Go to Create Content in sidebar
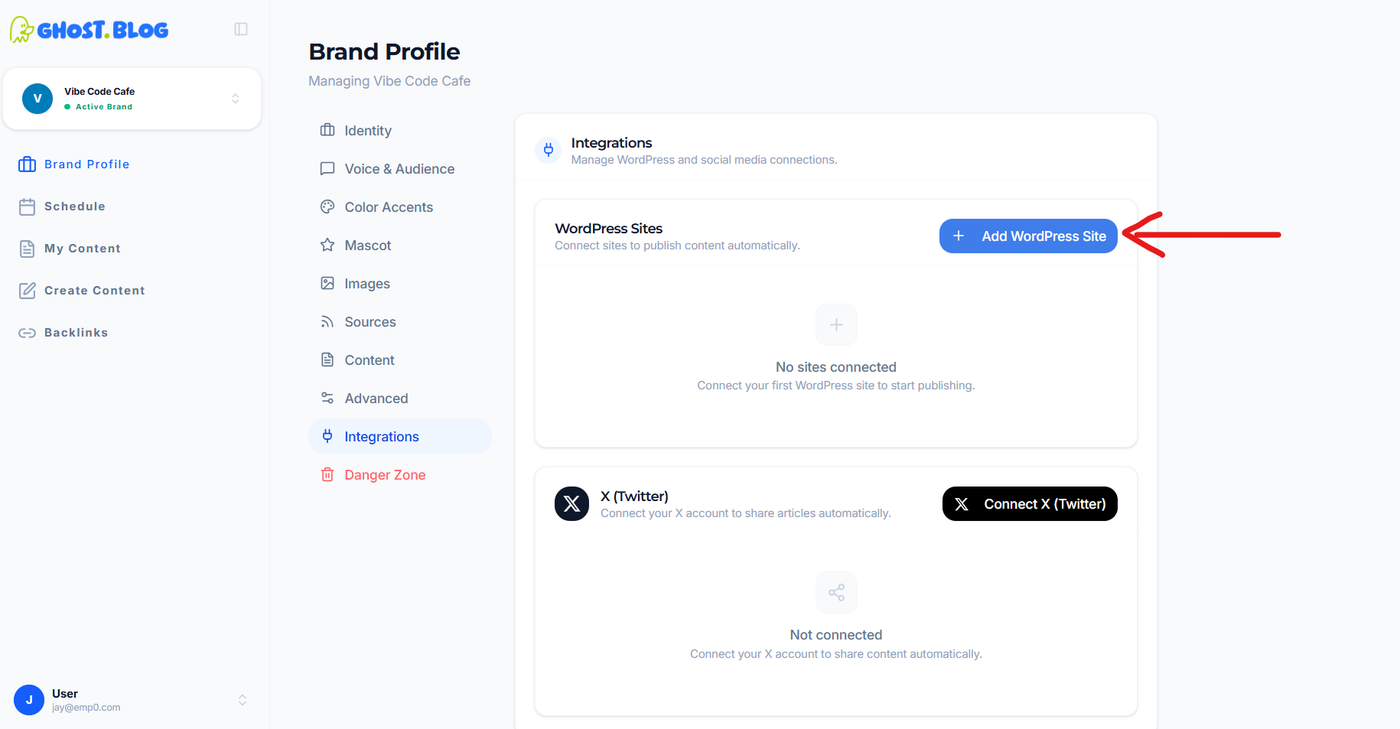The width and height of the screenshot is (1400, 729). 94,290
